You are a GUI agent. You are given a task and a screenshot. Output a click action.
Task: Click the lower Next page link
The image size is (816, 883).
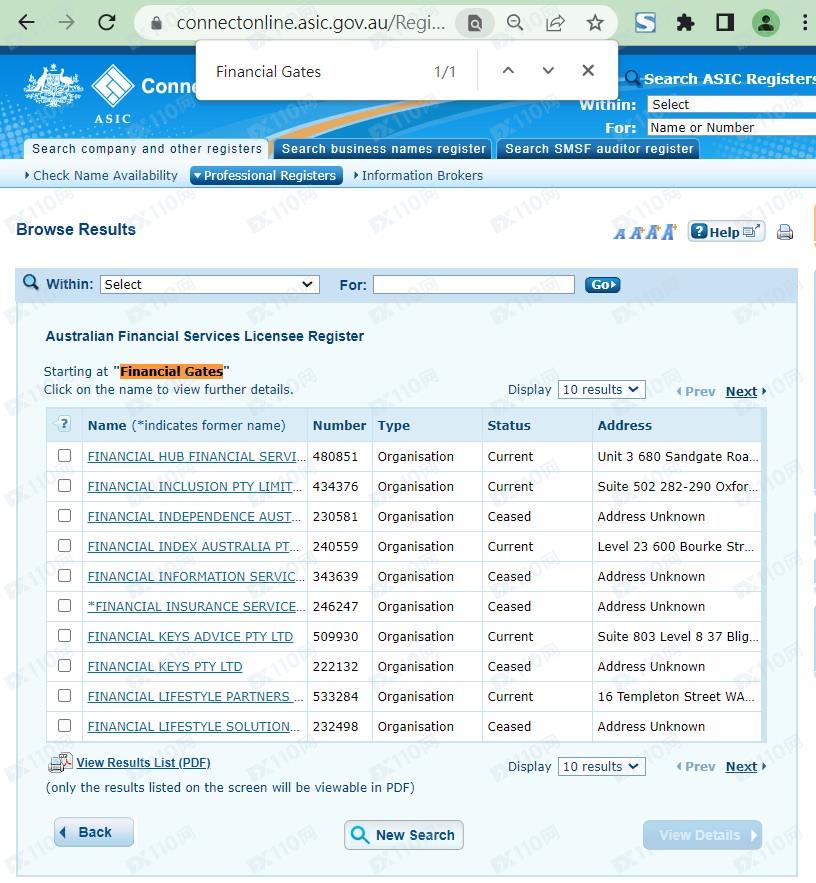(741, 766)
